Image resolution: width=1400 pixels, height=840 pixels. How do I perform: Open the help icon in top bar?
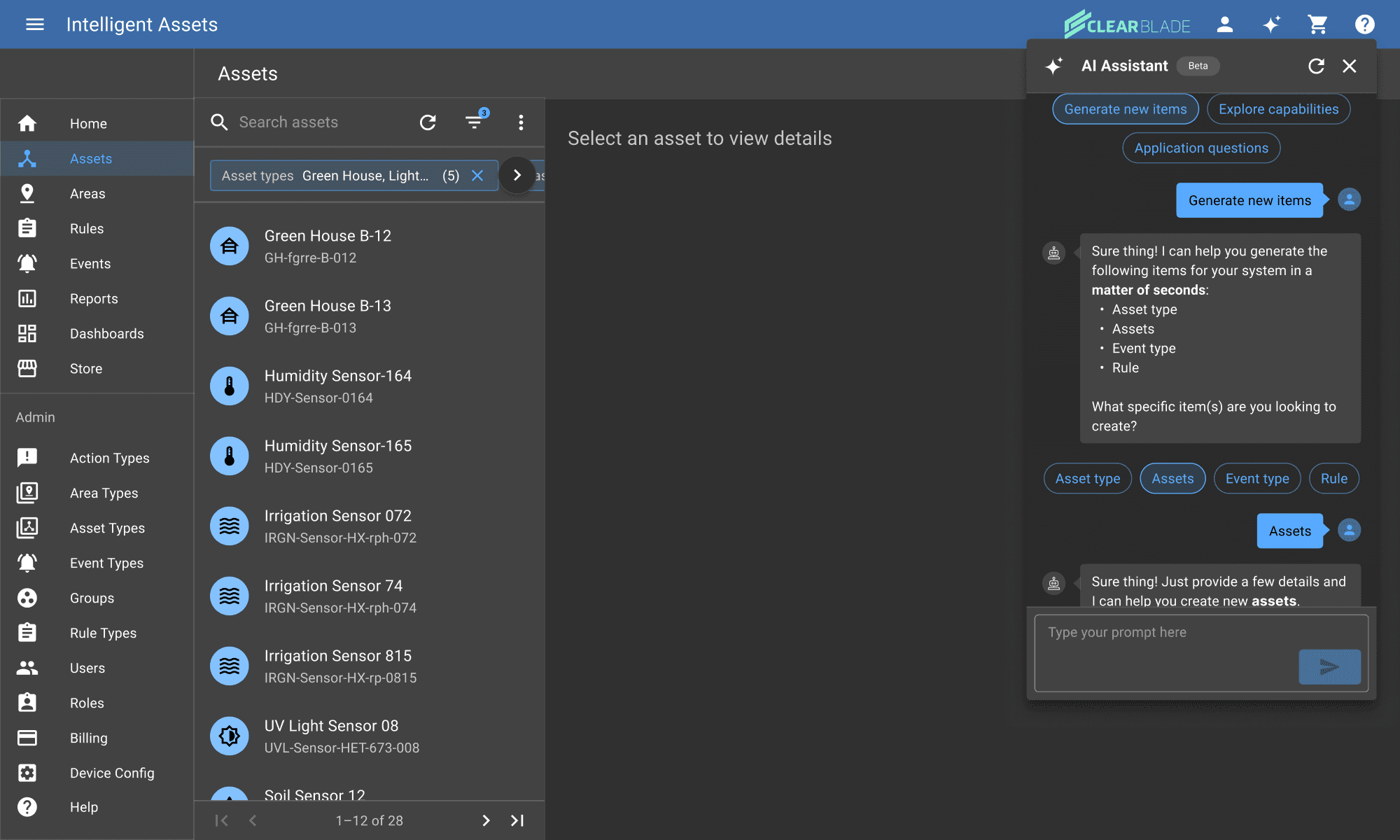pos(1364,24)
